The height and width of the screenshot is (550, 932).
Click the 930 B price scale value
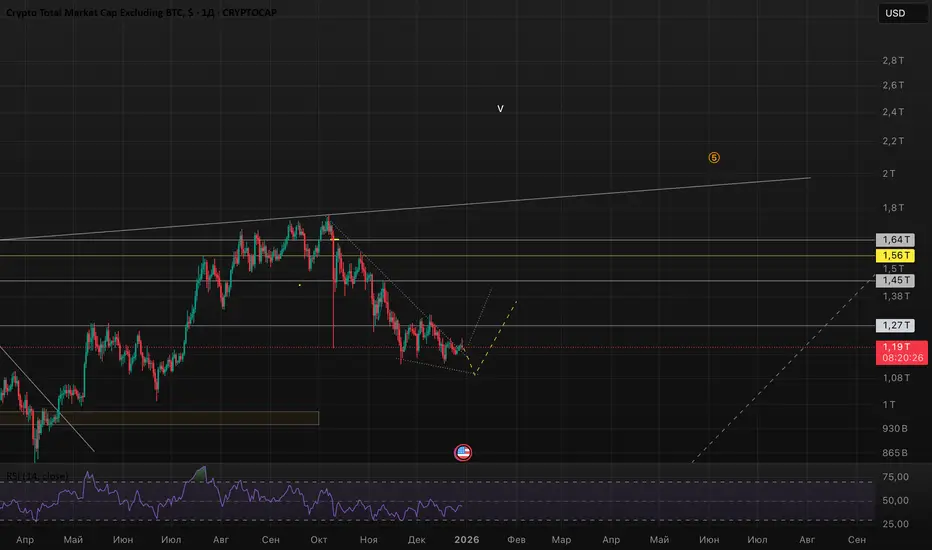coord(895,429)
